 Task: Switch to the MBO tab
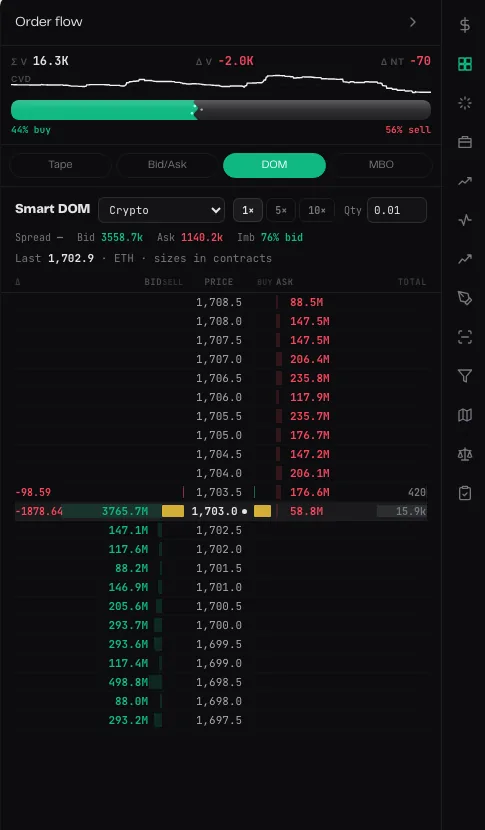pos(381,165)
